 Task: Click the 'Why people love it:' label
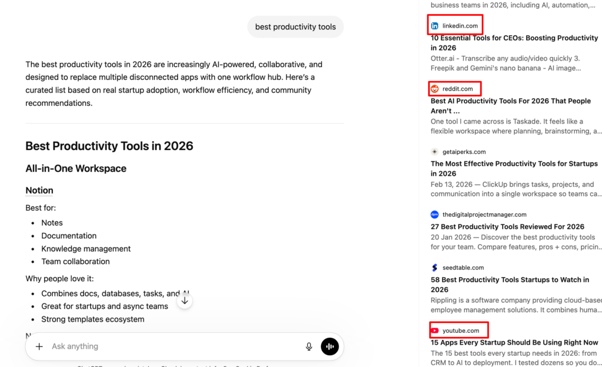[x=60, y=279]
